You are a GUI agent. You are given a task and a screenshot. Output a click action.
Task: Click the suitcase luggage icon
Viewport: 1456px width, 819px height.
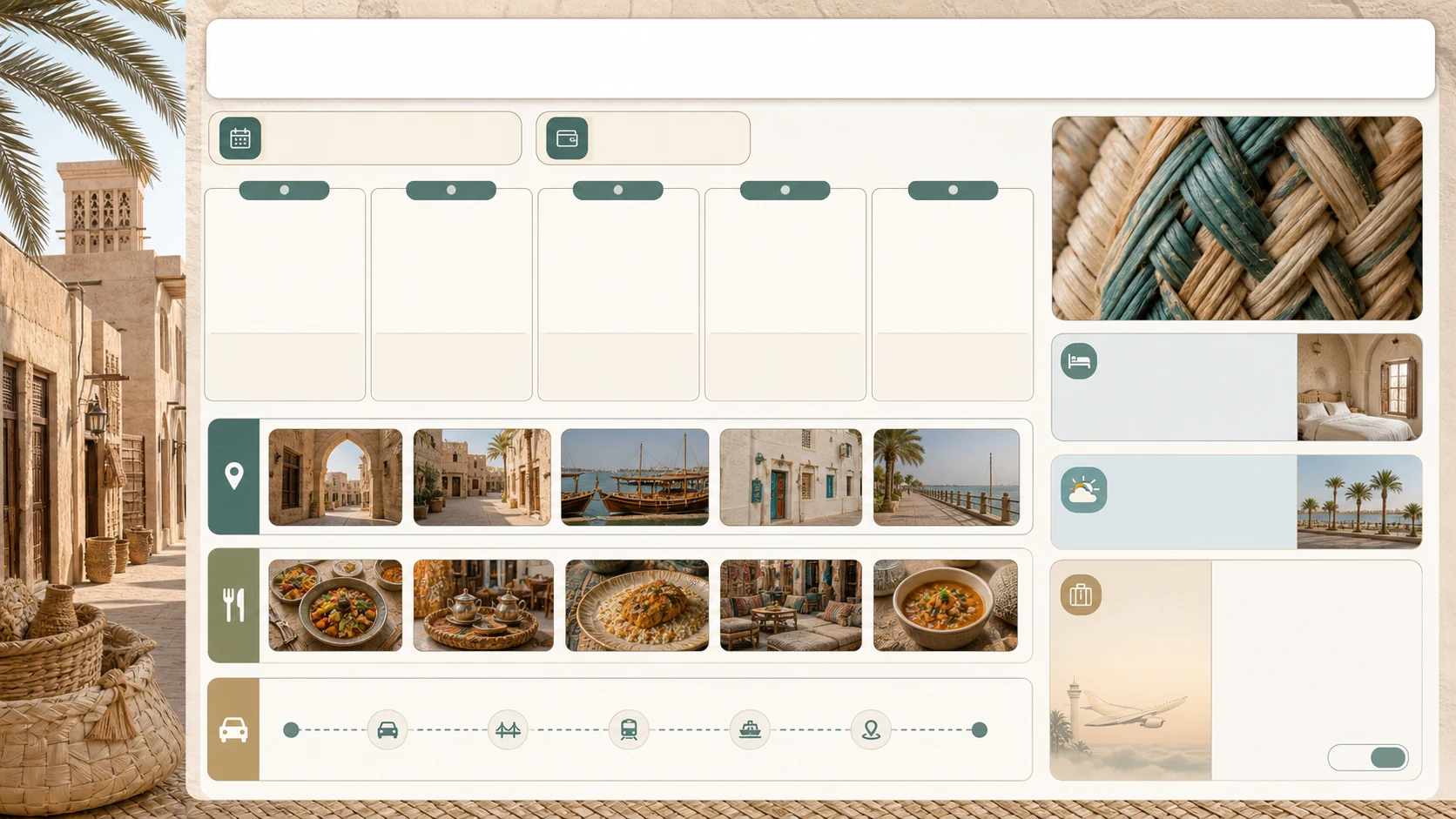(1081, 594)
